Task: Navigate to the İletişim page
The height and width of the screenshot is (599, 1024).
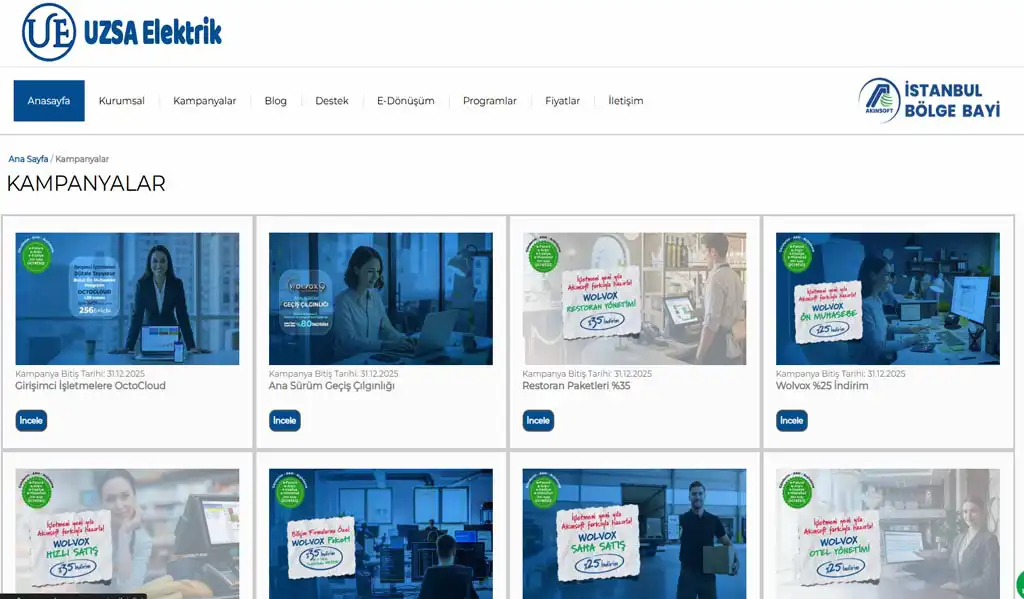Action: click(625, 101)
